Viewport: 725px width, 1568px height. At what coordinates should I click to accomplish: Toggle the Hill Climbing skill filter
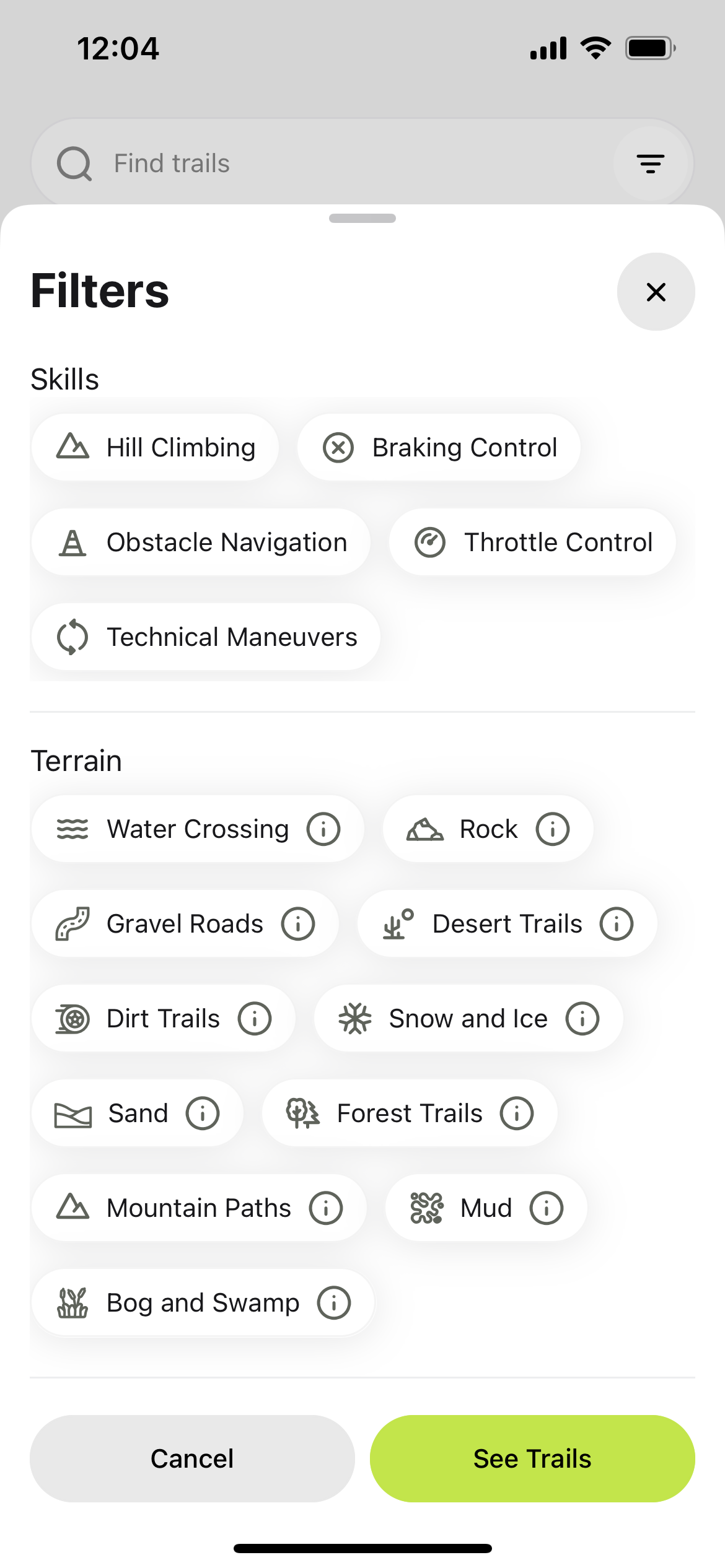pyautogui.click(x=155, y=447)
